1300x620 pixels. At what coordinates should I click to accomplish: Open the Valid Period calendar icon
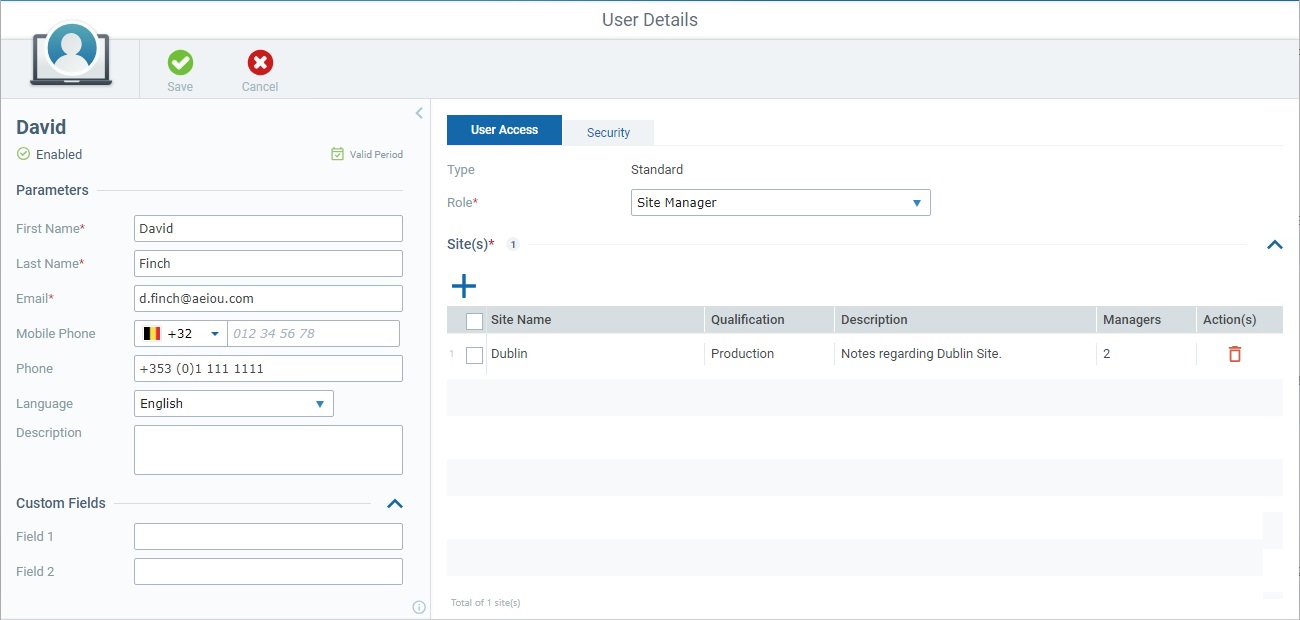pos(336,154)
